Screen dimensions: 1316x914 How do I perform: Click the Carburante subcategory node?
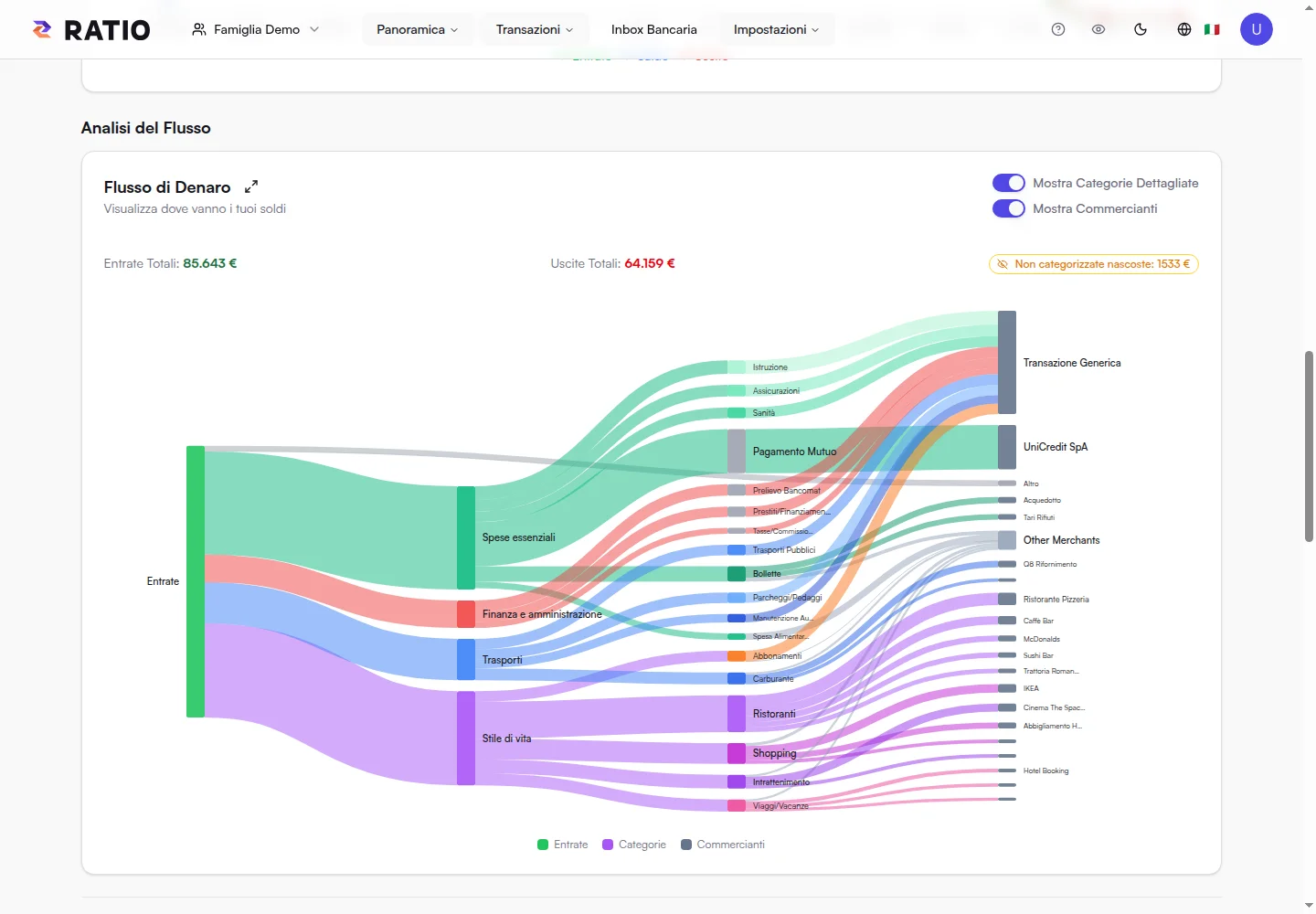click(x=737, y=678)
